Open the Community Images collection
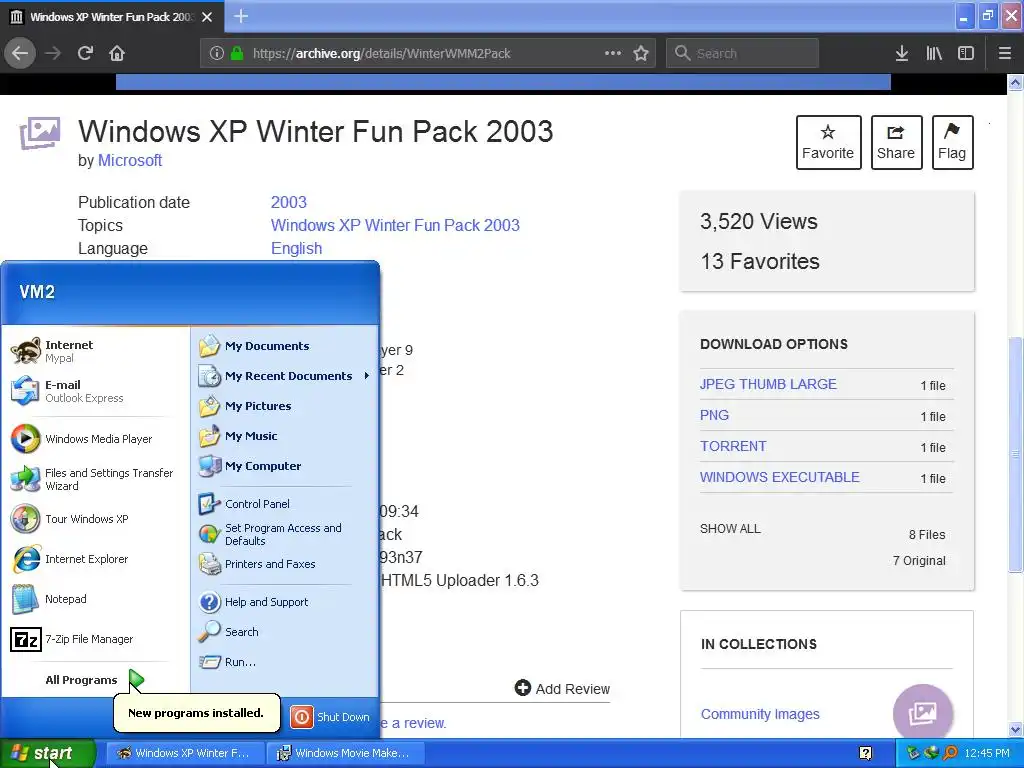 pos(760,714)
